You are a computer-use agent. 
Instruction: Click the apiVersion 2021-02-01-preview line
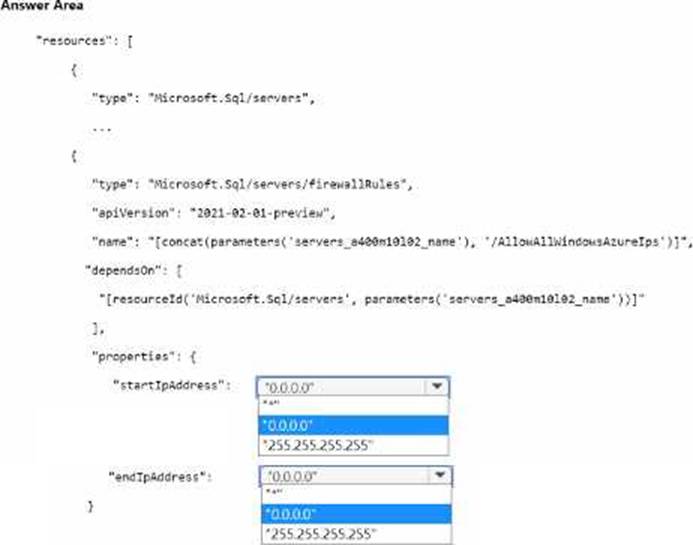click(213, 213)
